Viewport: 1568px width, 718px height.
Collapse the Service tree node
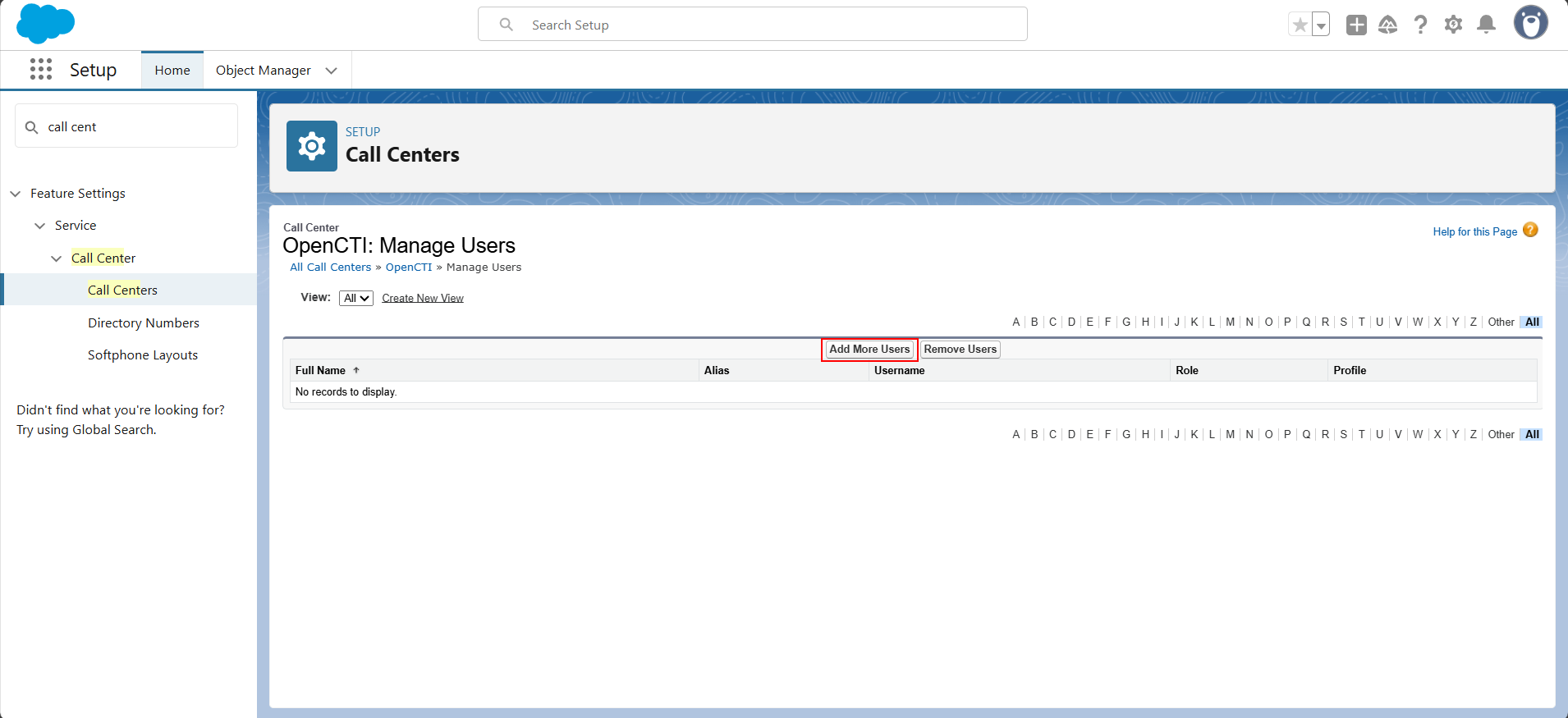pos(39,226)
